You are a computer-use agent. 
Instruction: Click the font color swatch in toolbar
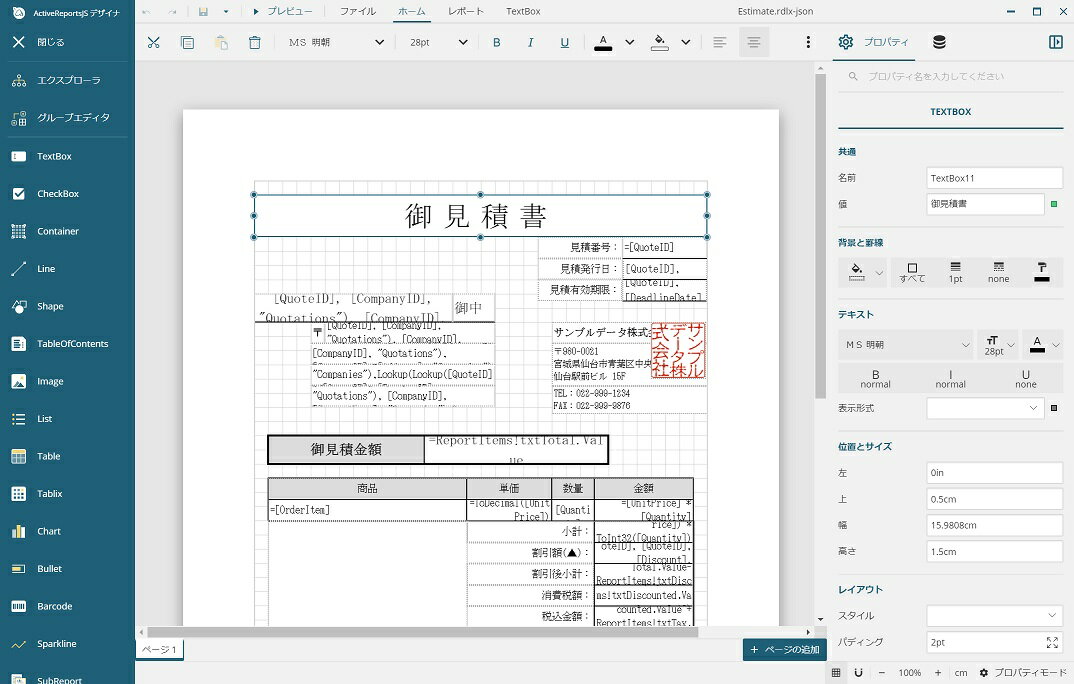point(603,42)
